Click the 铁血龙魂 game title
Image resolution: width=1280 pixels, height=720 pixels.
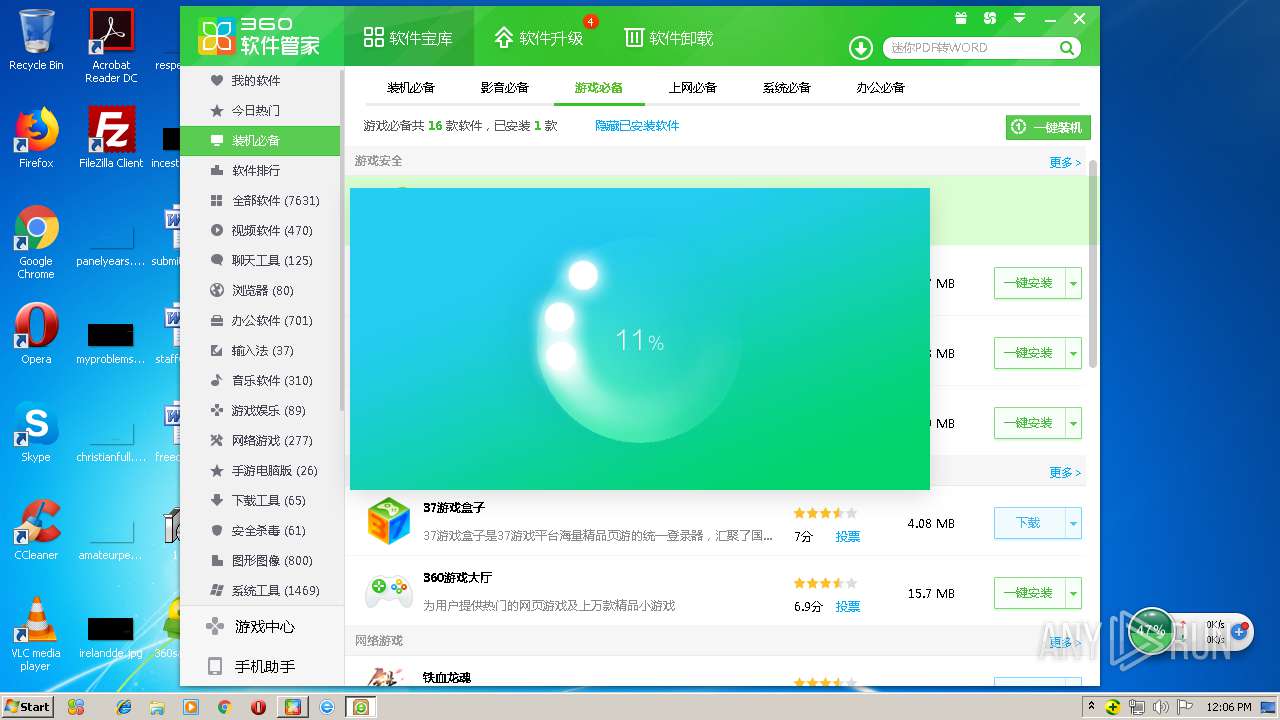(447, 678)
